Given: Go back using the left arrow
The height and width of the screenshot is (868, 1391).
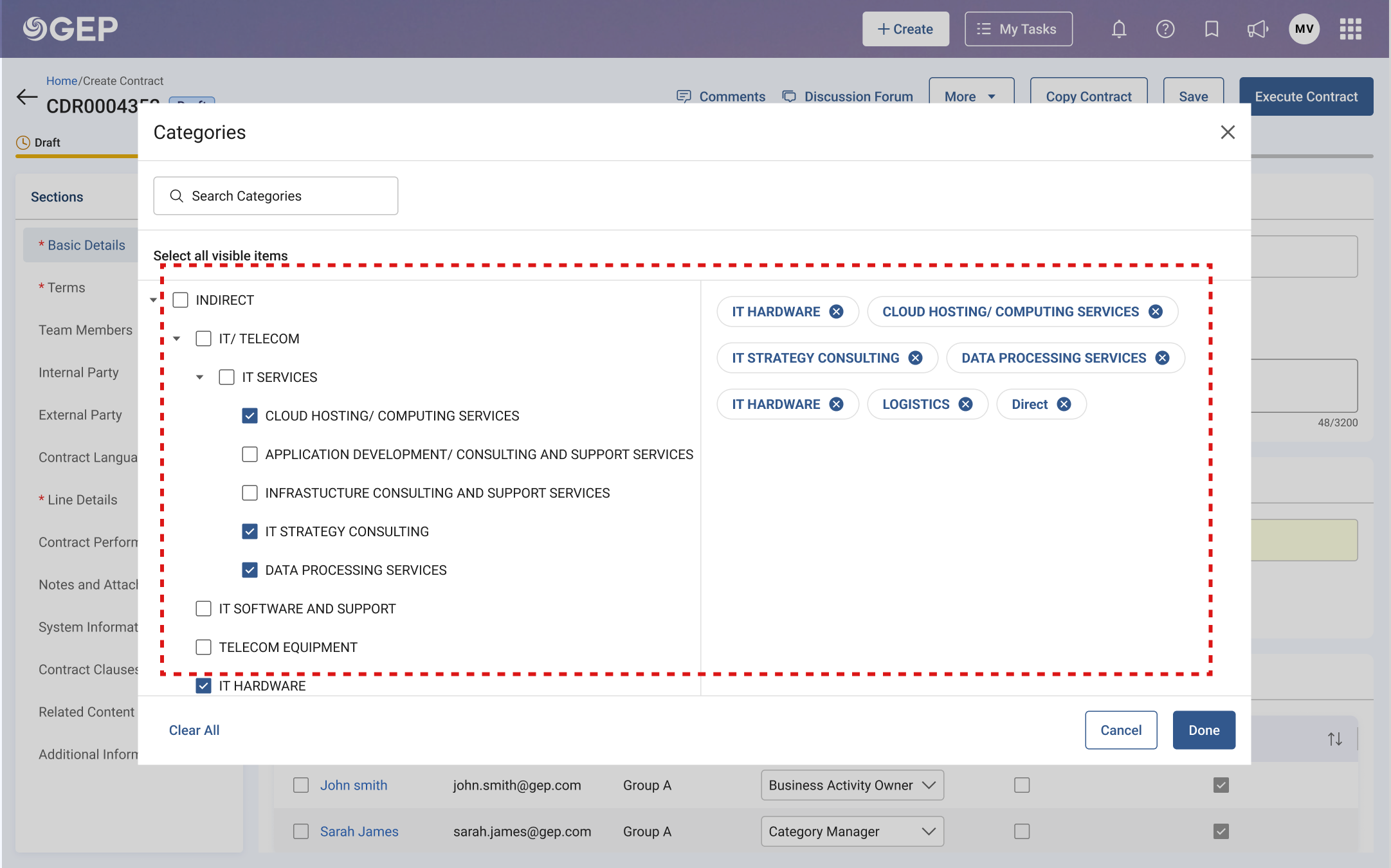Looking at the screenshot, I should [27, 97].
